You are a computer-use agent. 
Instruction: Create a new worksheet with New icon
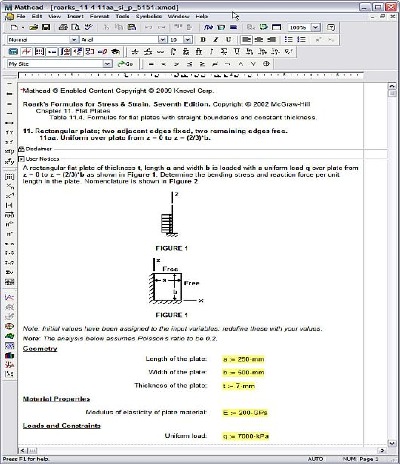tap(14, 27)
